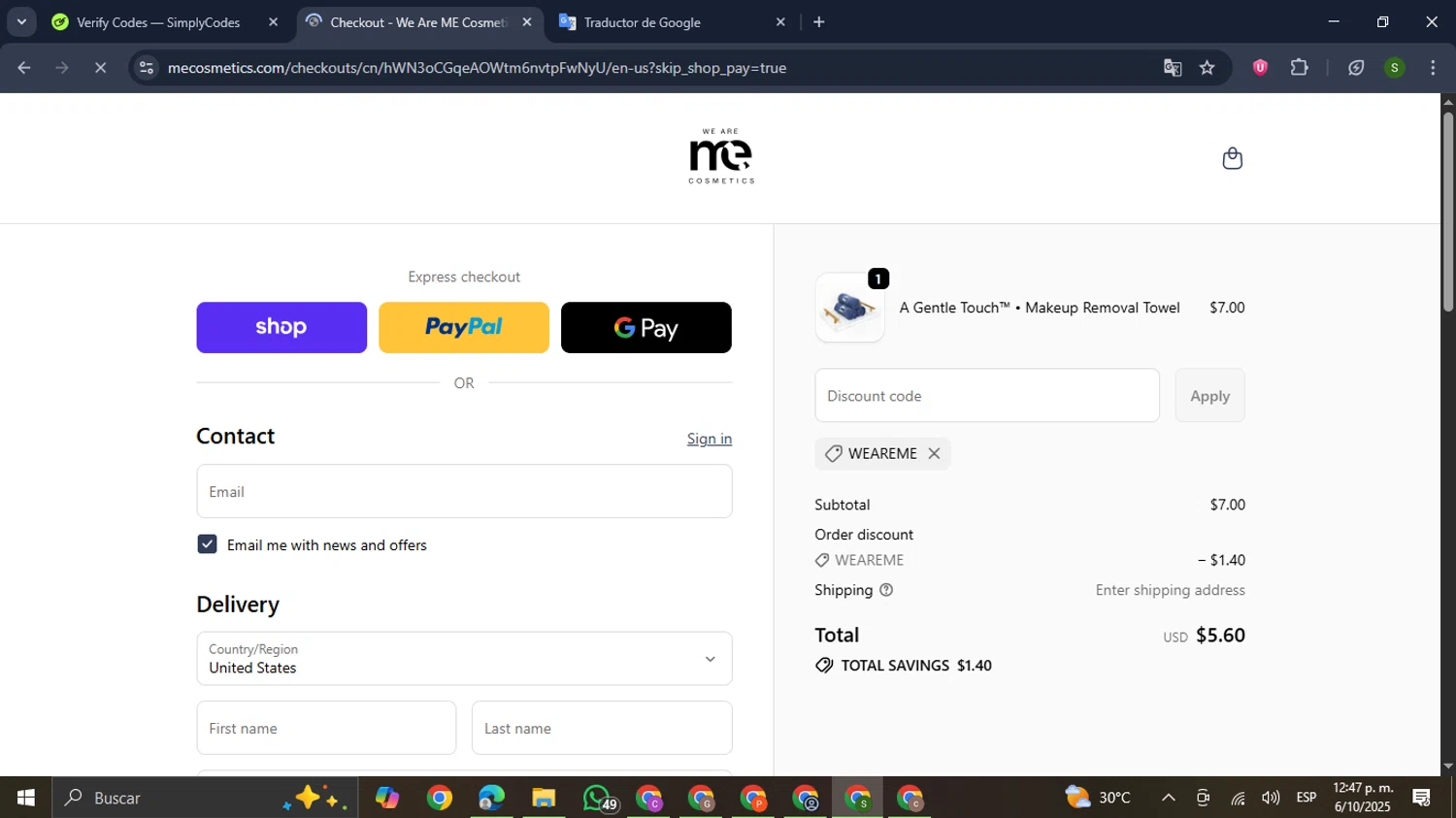This screenshot has width=1456, height=818.
Task: Open the Chrome three-dot menu
Action: (x=1433, y=68)
